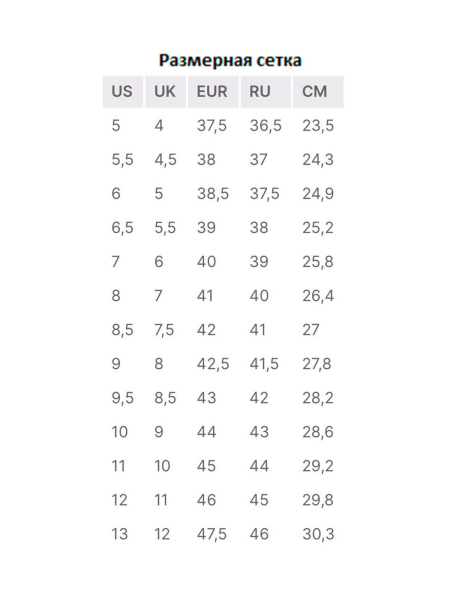Select the 28,6 CM value

(x=318, y=432)
